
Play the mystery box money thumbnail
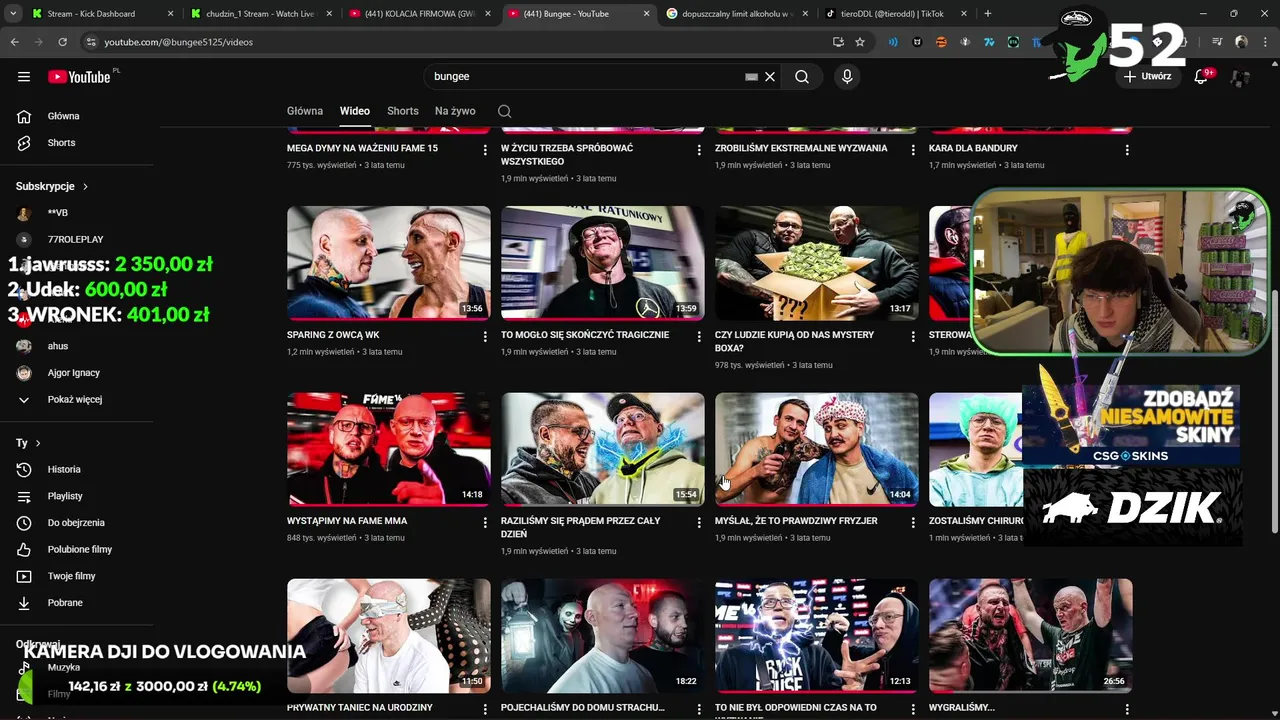tap(817, 263)
